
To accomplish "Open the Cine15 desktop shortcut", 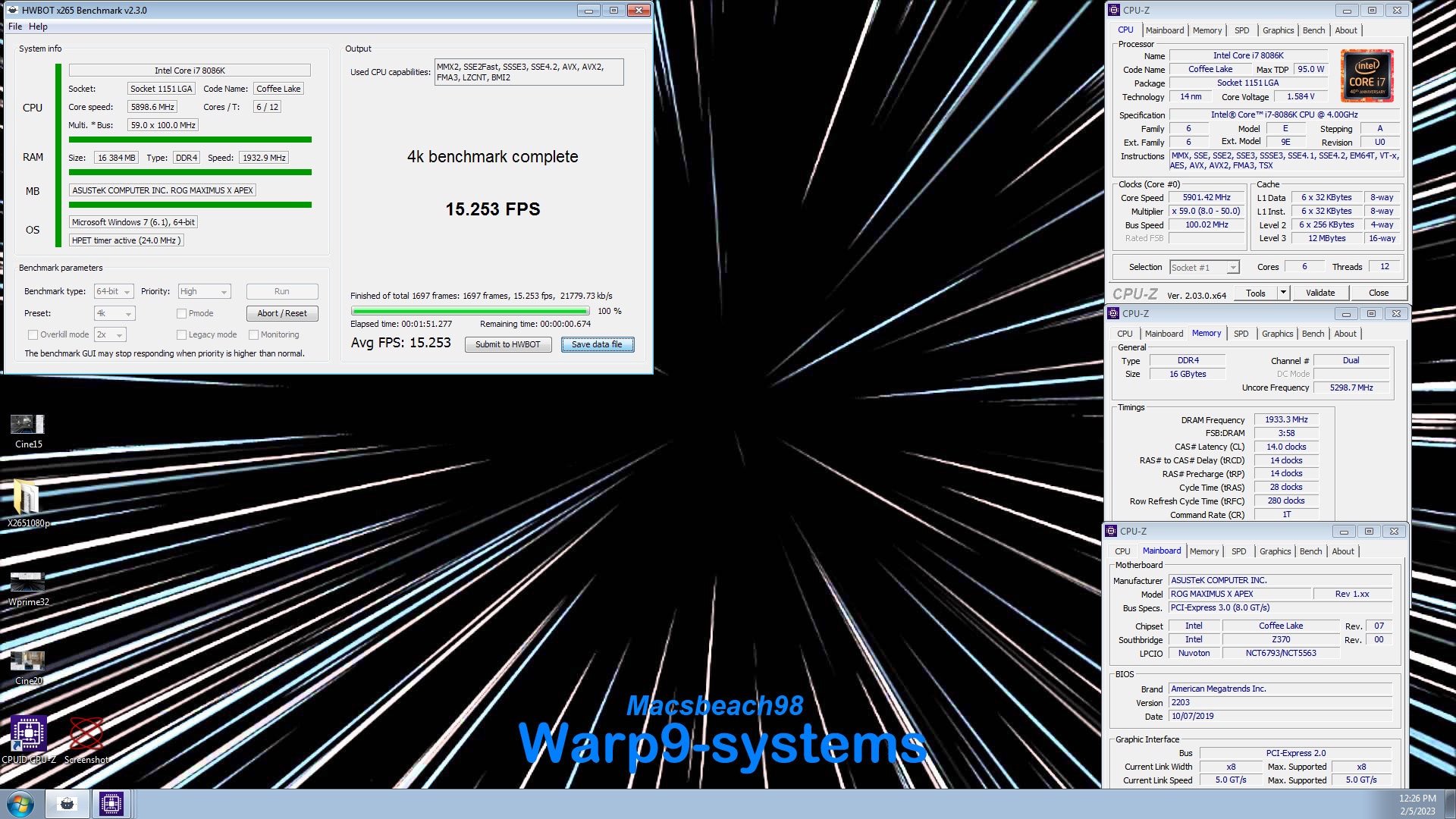I will click(28, 431).
